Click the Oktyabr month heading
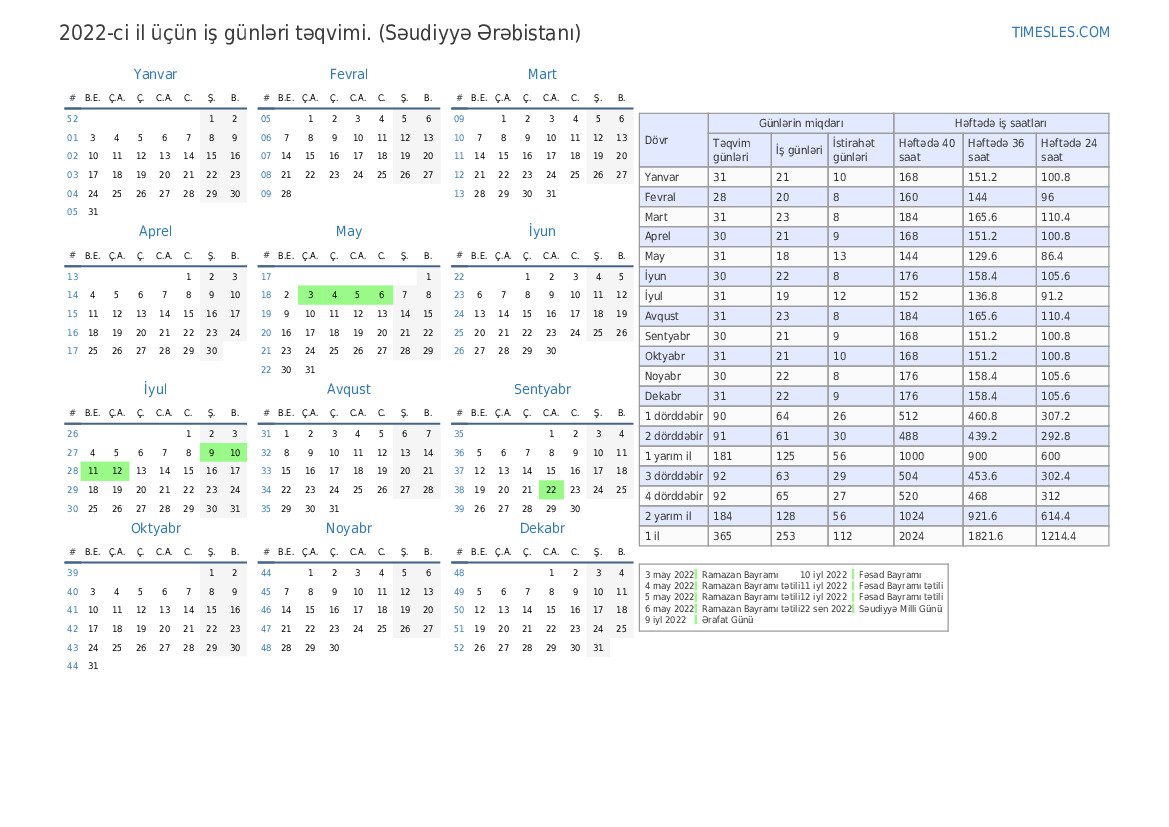The image size is (1169, 827). click(x=156, y=529)
